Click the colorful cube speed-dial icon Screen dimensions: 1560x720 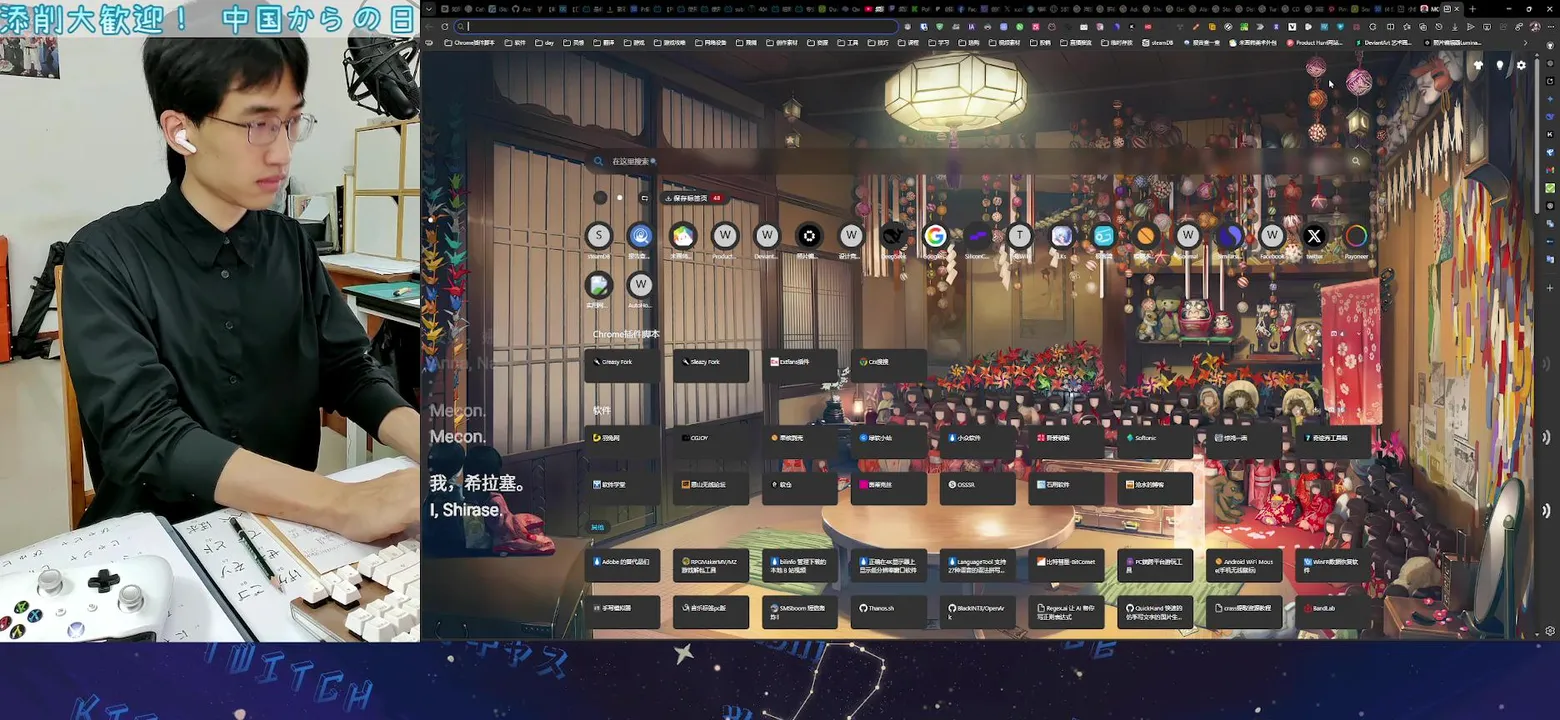683,236
